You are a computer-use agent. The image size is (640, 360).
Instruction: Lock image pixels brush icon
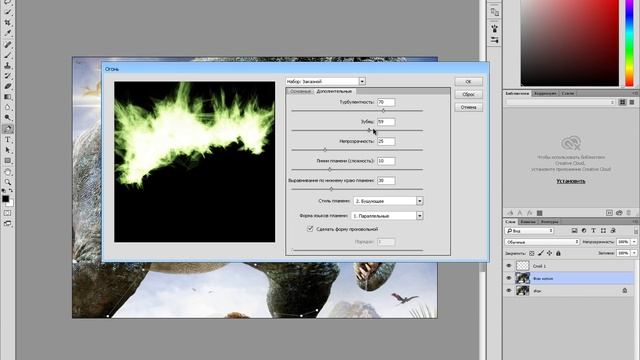[540, 253]
